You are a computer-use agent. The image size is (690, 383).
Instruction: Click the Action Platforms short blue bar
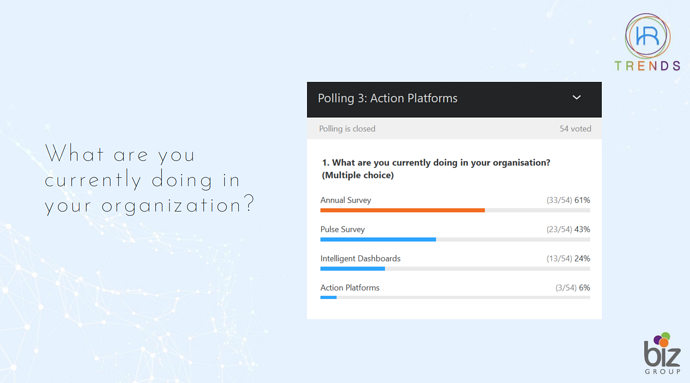[x=328, y=298]
